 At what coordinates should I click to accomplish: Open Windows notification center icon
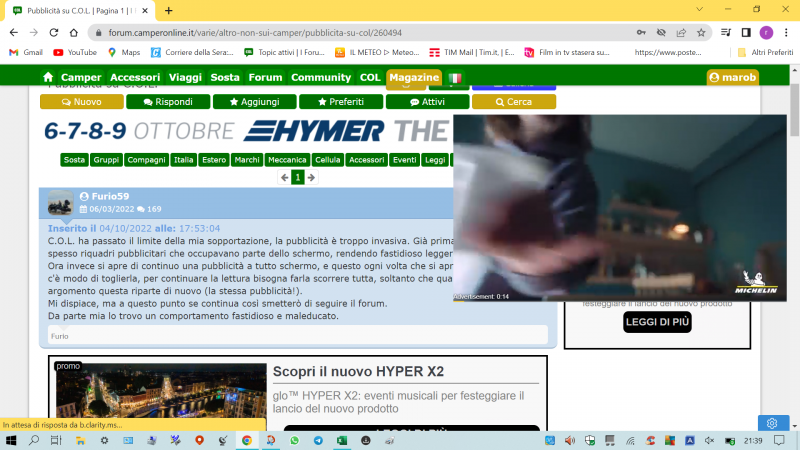coord(779,440)
